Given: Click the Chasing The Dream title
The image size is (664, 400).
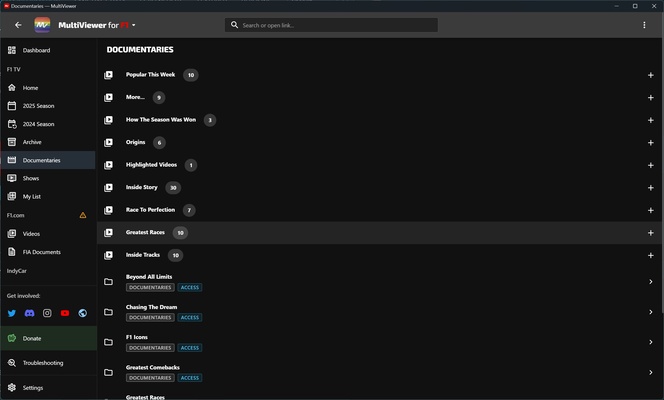Looking at the screenshot, I should click(x=151, y=307).
